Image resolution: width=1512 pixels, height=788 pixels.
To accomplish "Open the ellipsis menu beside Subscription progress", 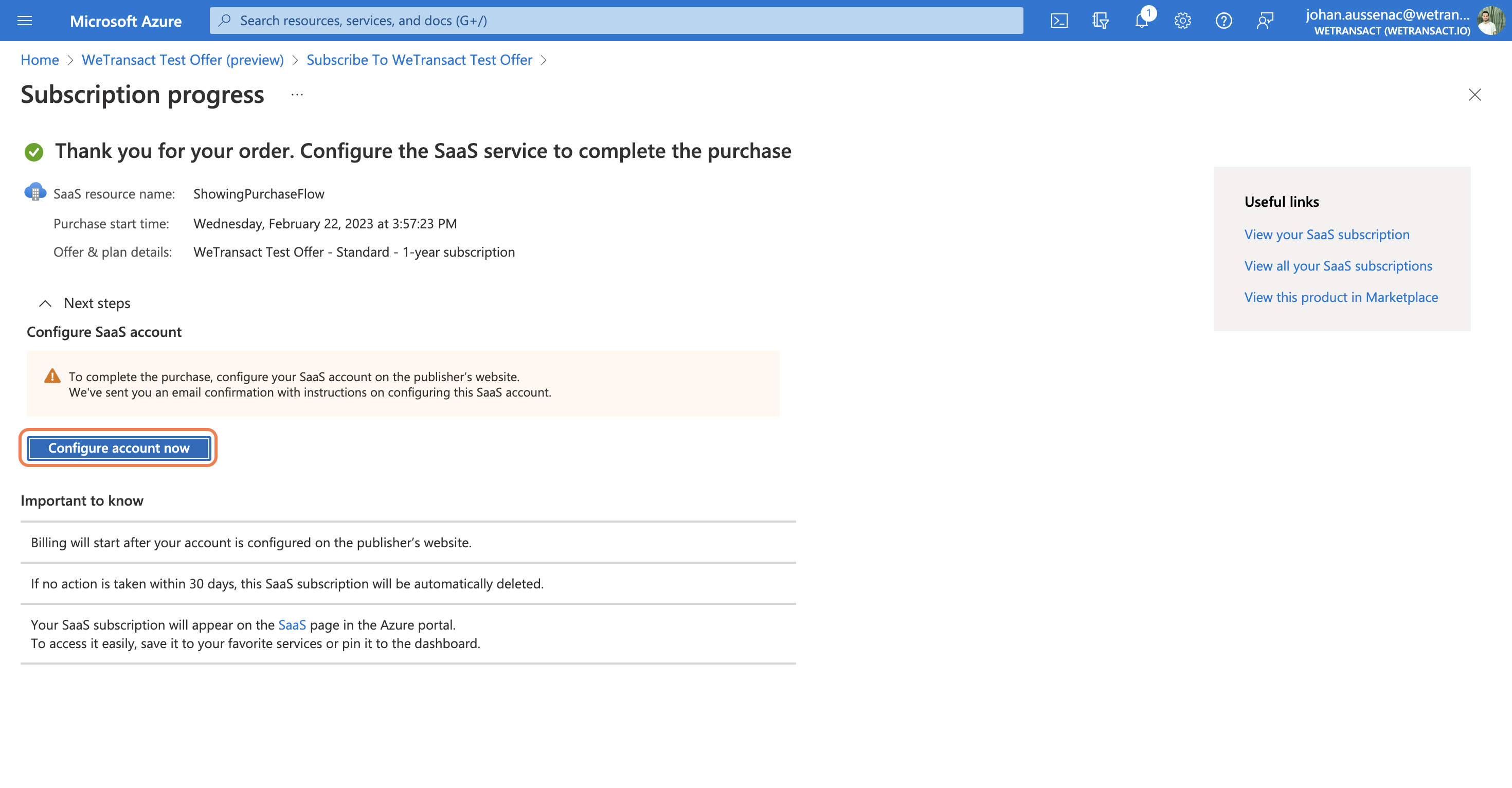I will 297,95.
